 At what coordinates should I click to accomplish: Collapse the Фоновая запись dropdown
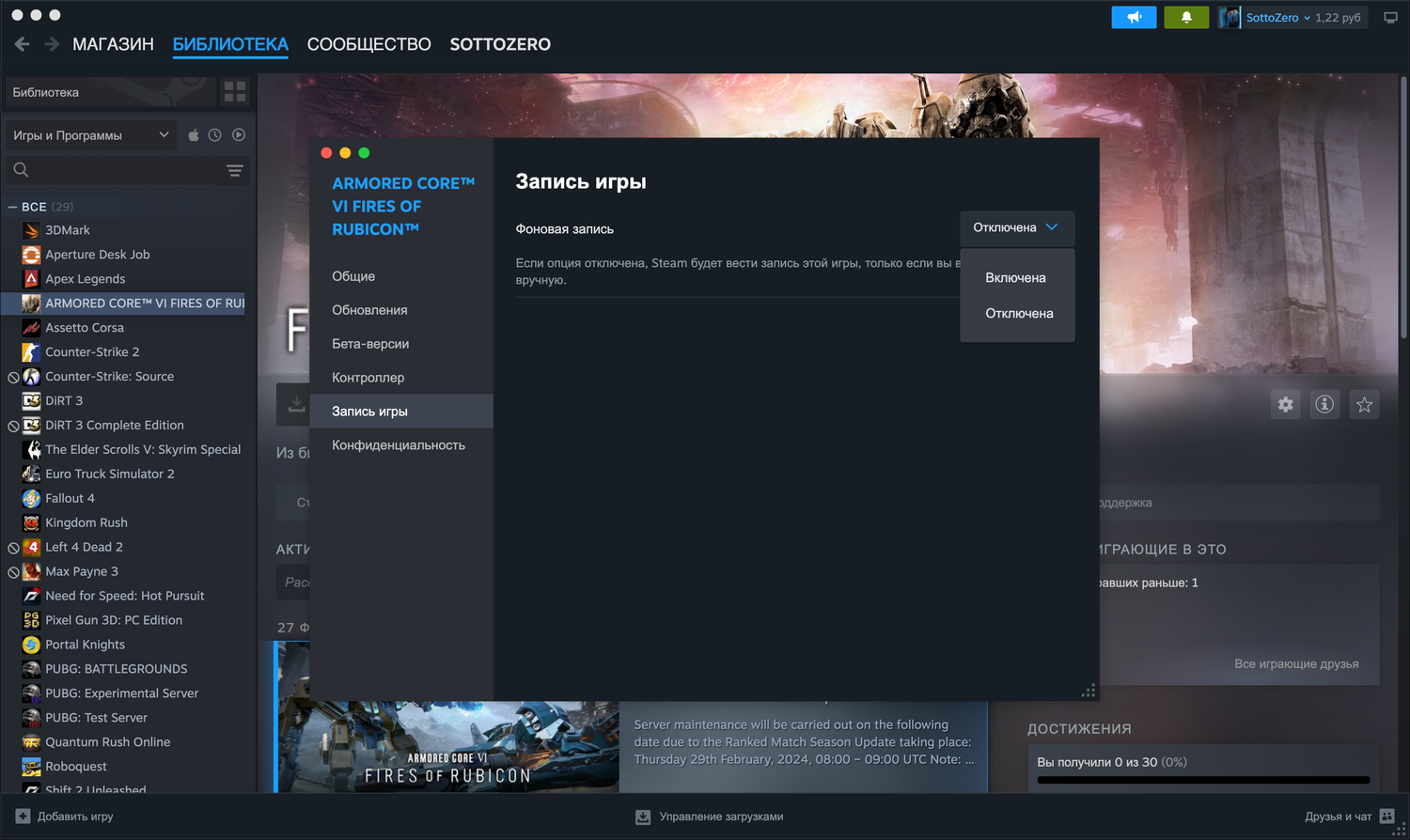[x=1017, y=228]
